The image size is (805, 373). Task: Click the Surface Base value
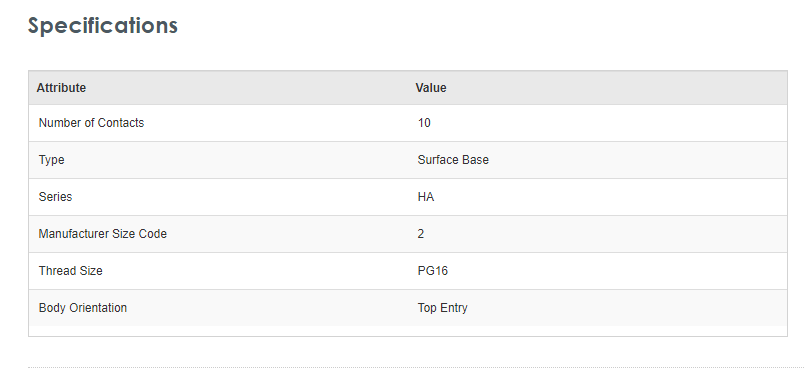pos(453,160)
